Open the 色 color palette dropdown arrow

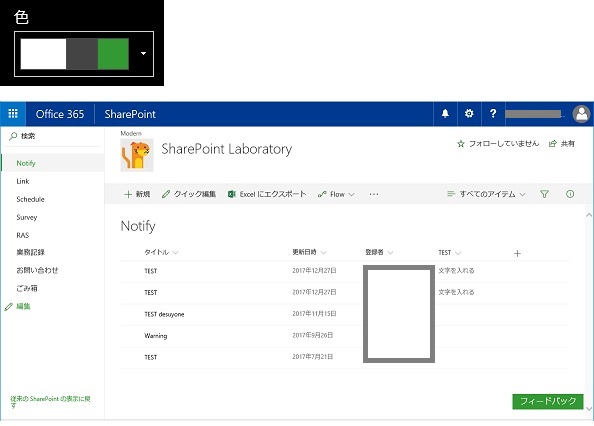pos(143,53)
